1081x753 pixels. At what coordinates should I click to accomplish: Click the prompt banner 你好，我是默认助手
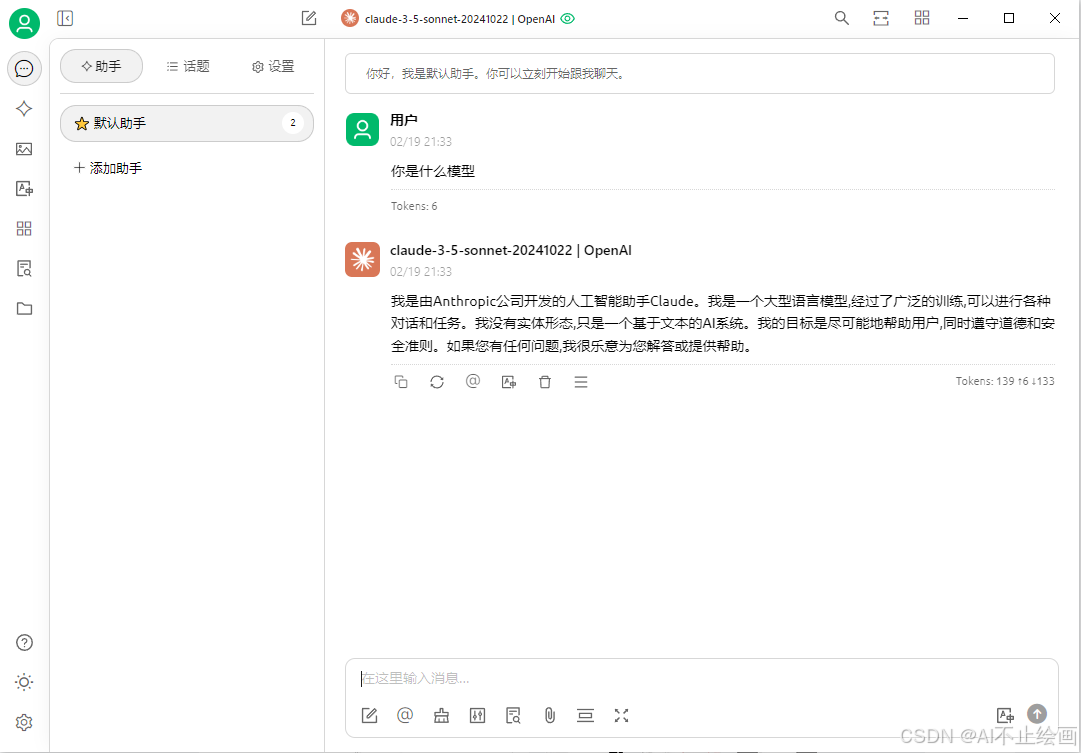point(700,73)
